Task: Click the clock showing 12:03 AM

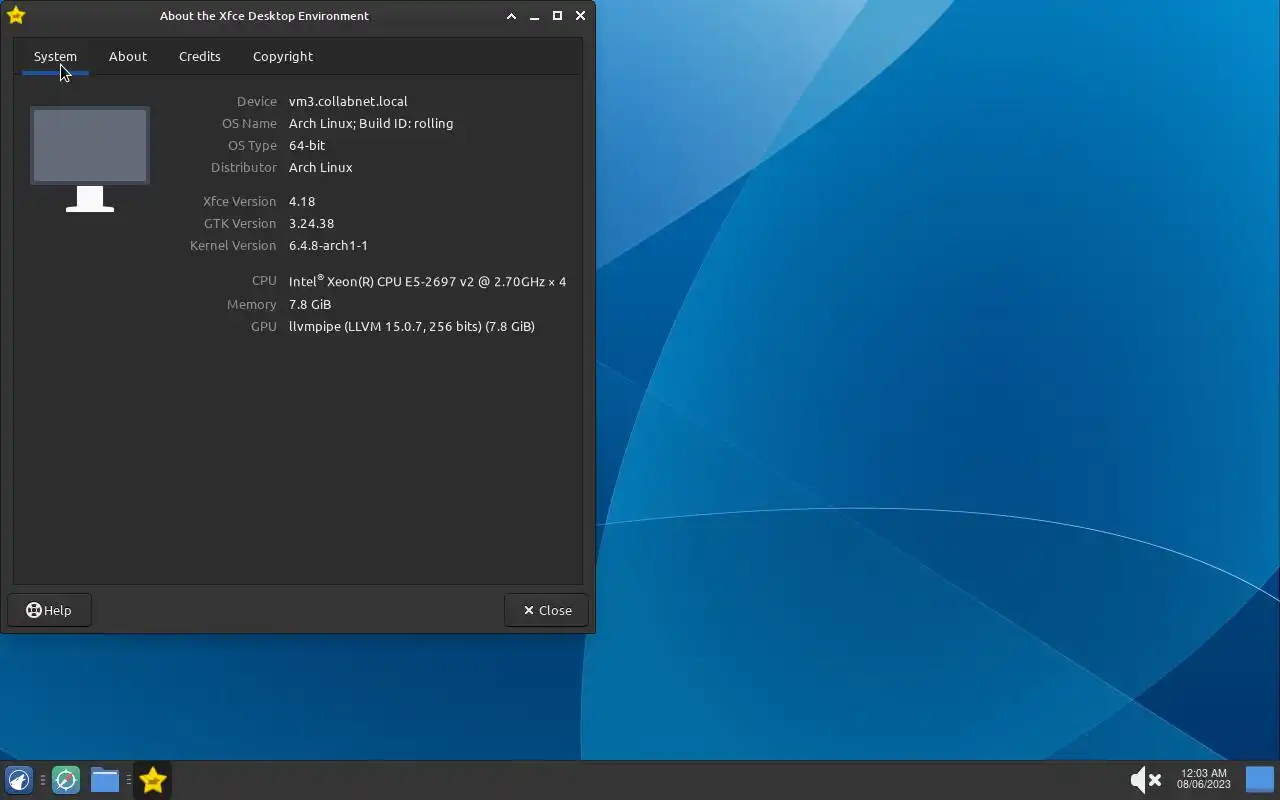Action: (x=1203, y=779)
